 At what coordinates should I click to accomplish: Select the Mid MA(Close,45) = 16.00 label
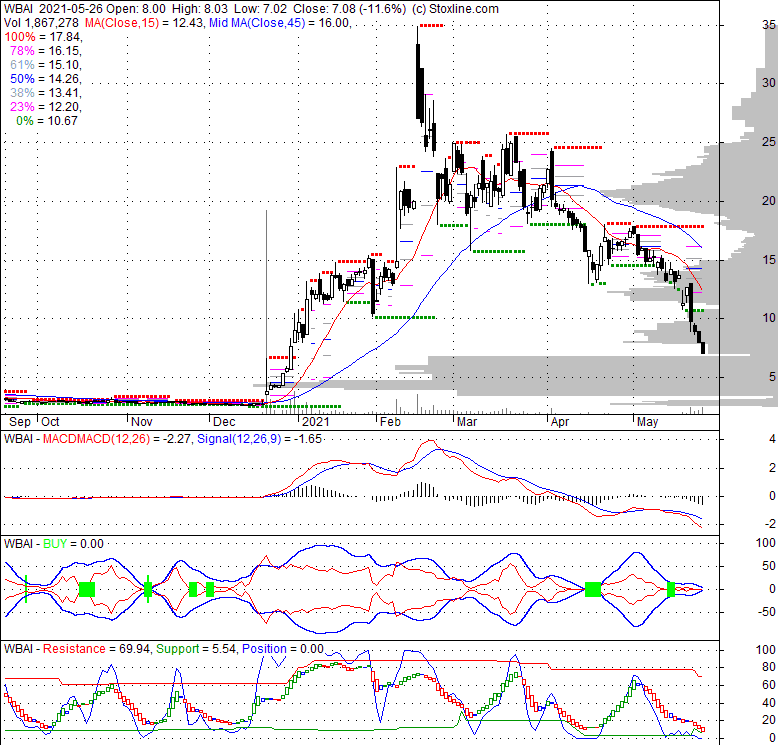(280, 22)
